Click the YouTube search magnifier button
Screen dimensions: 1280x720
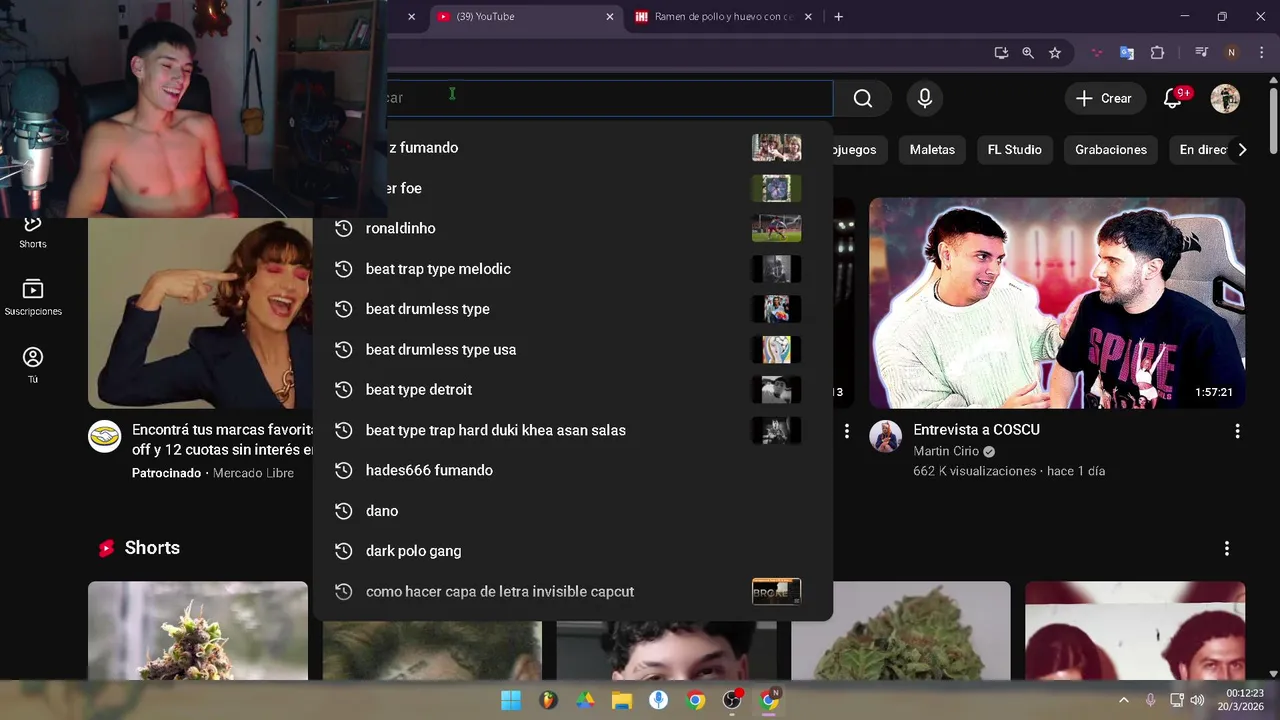[862, 98]
